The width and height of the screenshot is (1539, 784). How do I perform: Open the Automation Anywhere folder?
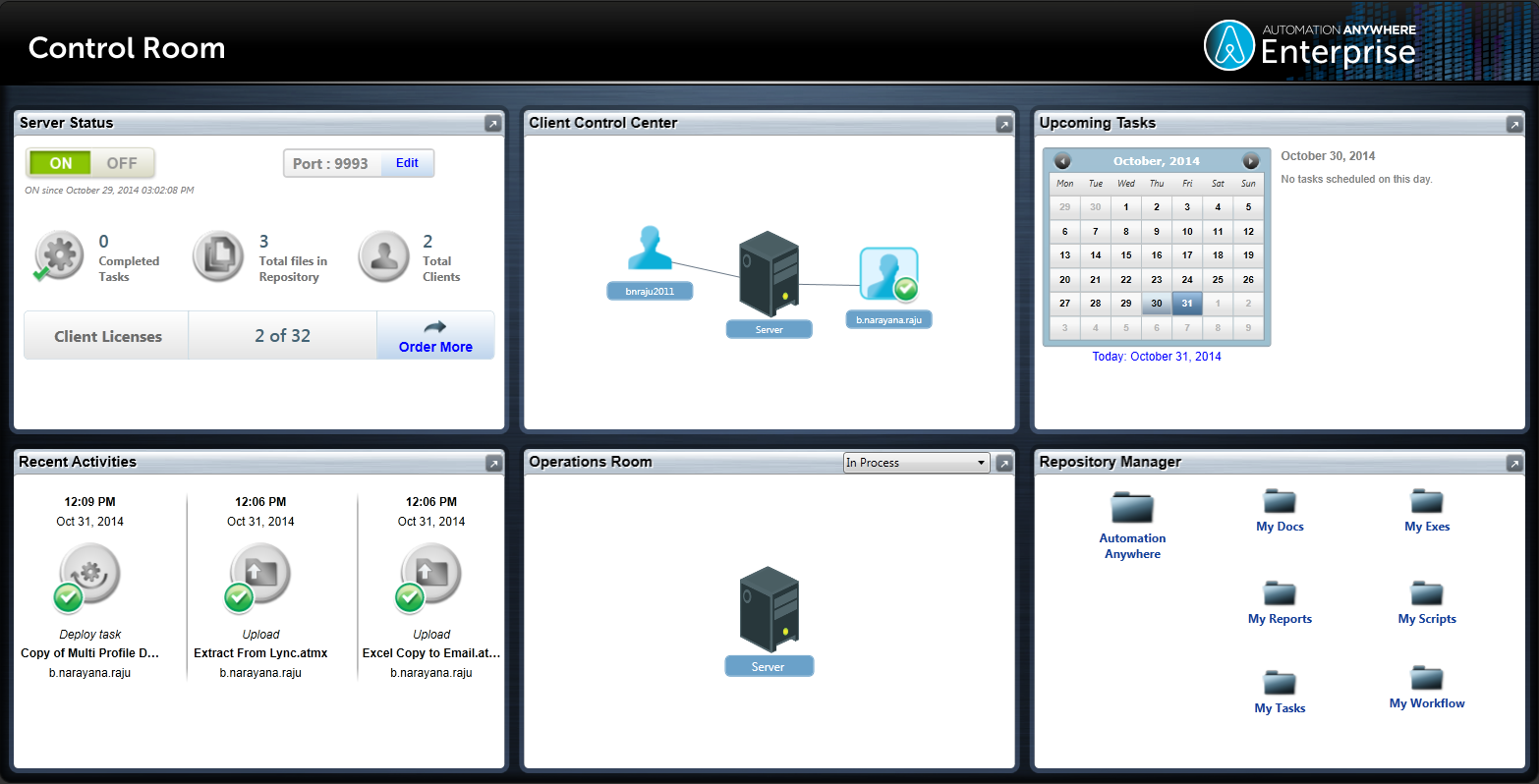(x=1132, y=506)
